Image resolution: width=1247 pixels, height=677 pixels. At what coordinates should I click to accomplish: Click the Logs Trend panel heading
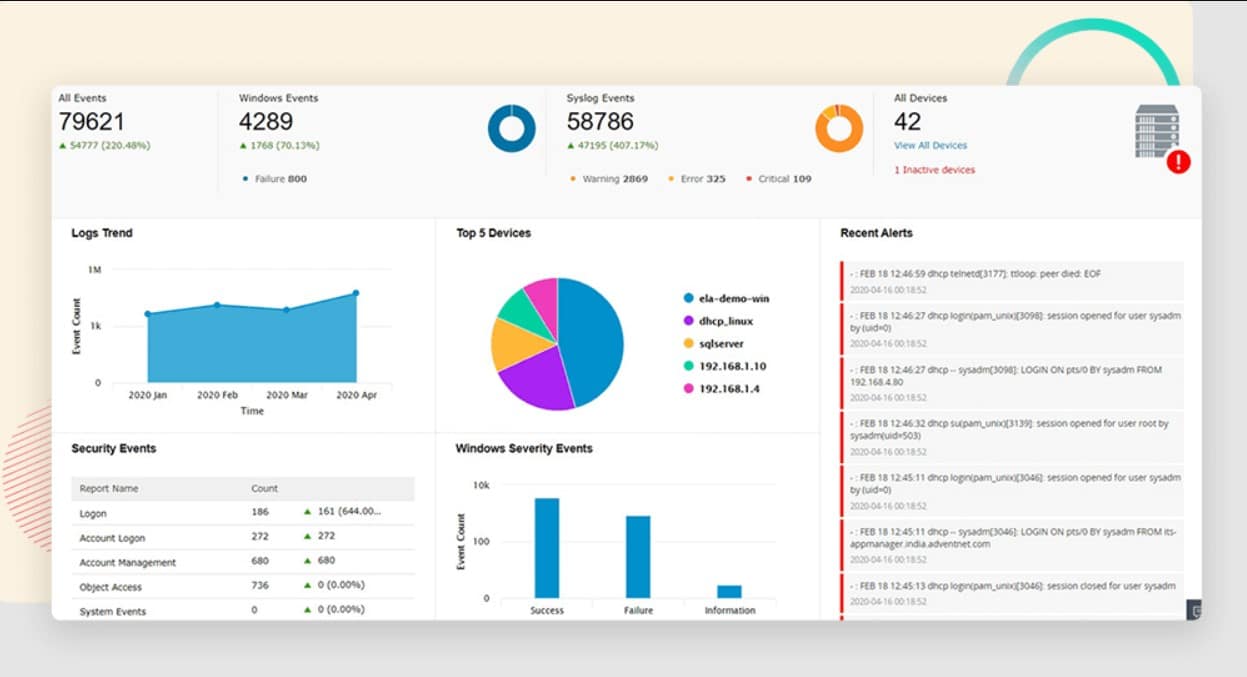click(102, 233)
